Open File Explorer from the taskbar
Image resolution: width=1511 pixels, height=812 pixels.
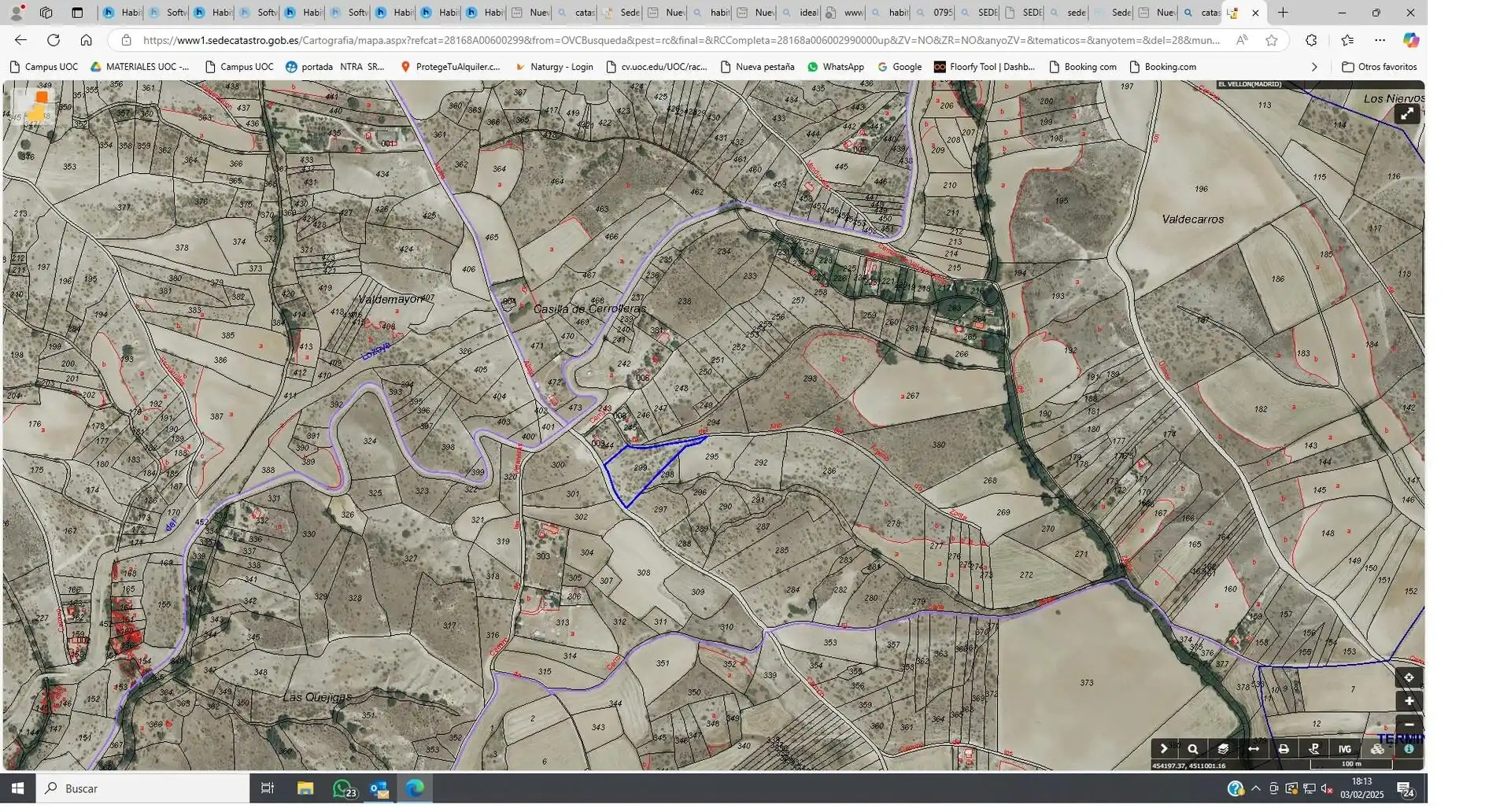click(x=305, y=788)
